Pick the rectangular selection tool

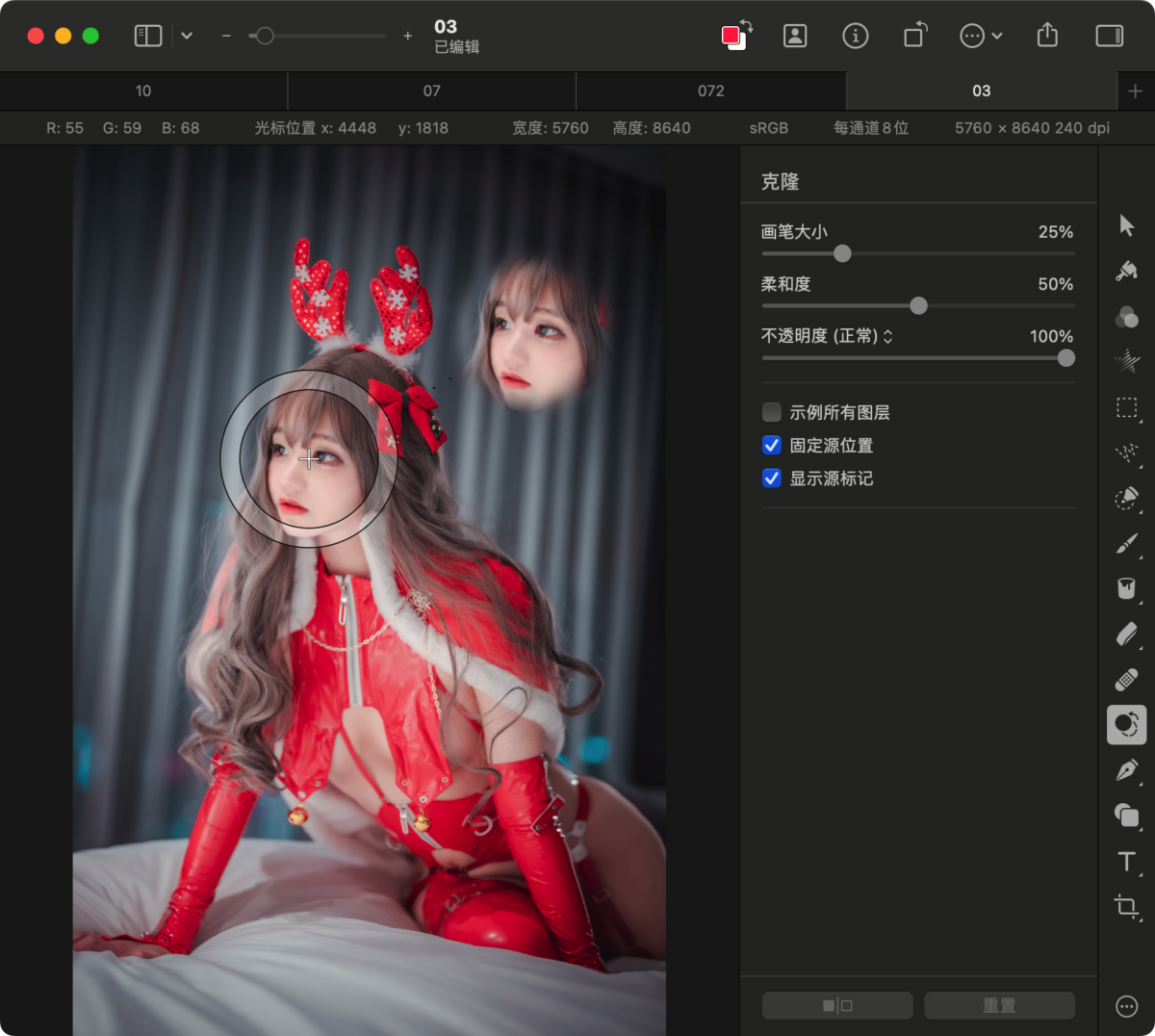[x=1126, y=407]
